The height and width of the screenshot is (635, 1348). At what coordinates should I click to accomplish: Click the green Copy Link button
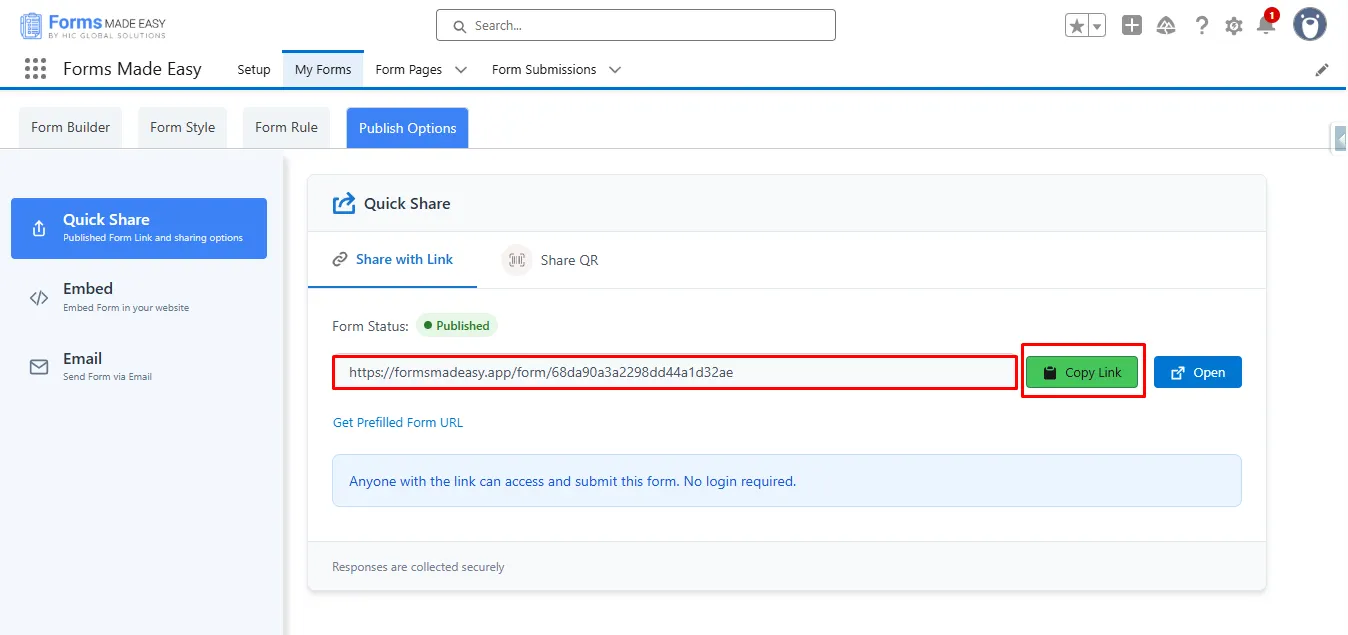tap(1082, 372)
